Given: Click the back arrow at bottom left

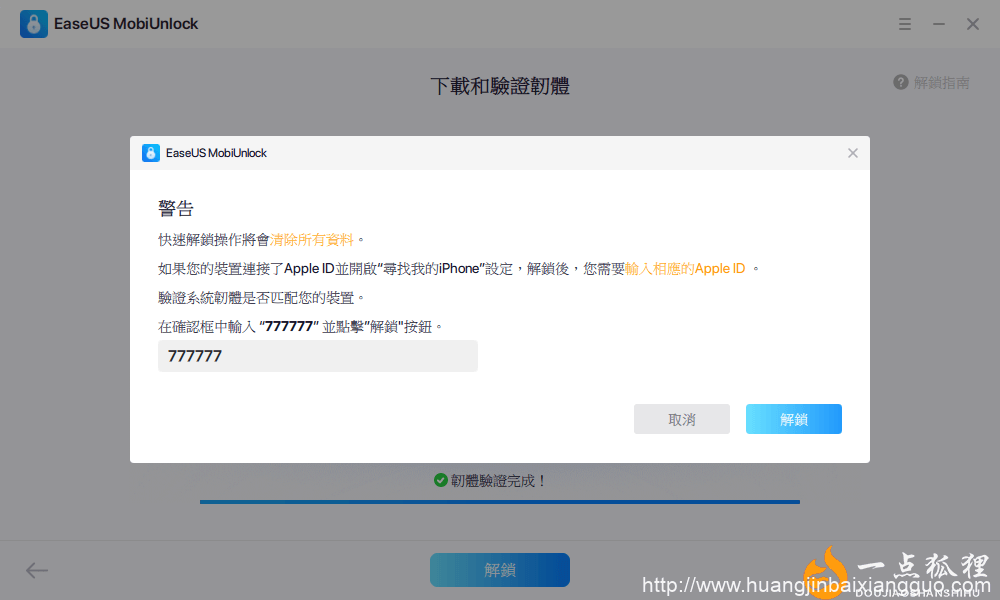Looking at the screenshot, I should tap(37, 570).
